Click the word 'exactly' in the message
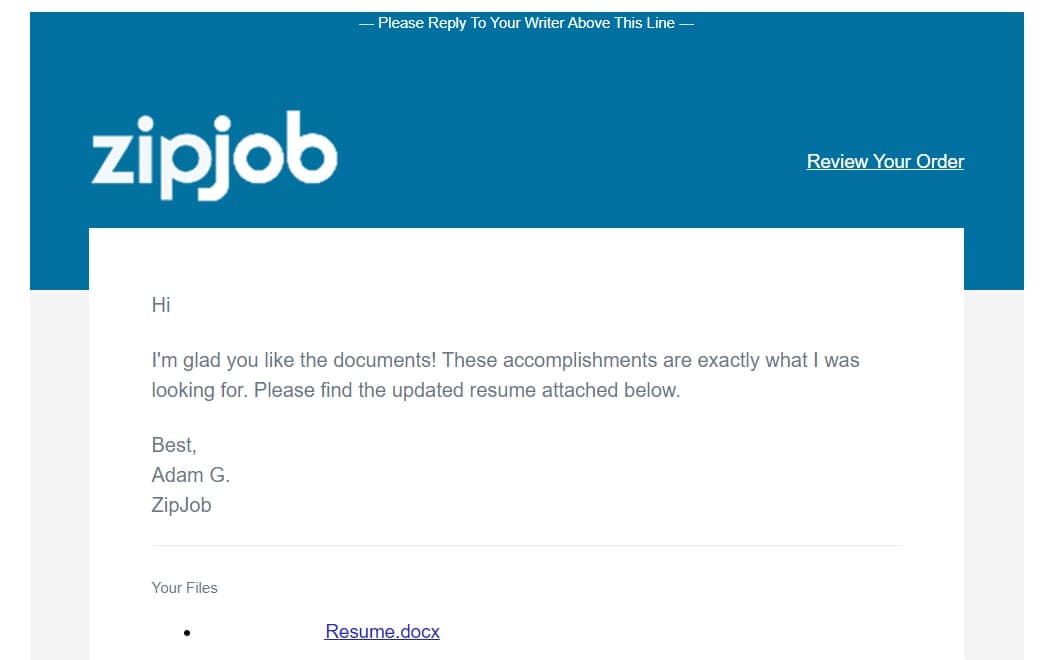 [x=729, y=360]
